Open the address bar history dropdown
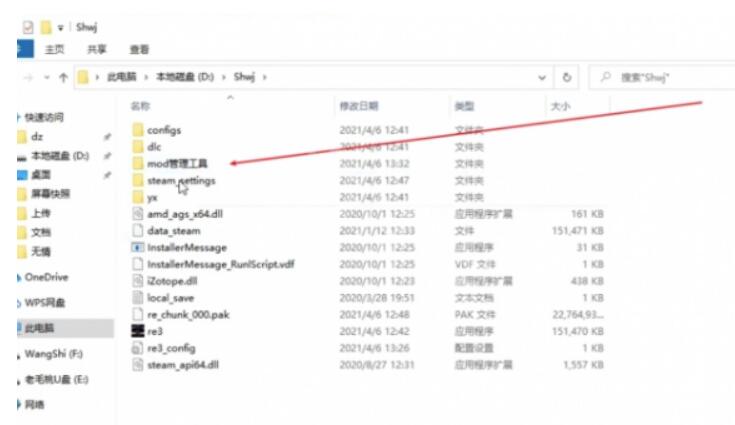The image size is (735, 425). (x=542, y=77)
